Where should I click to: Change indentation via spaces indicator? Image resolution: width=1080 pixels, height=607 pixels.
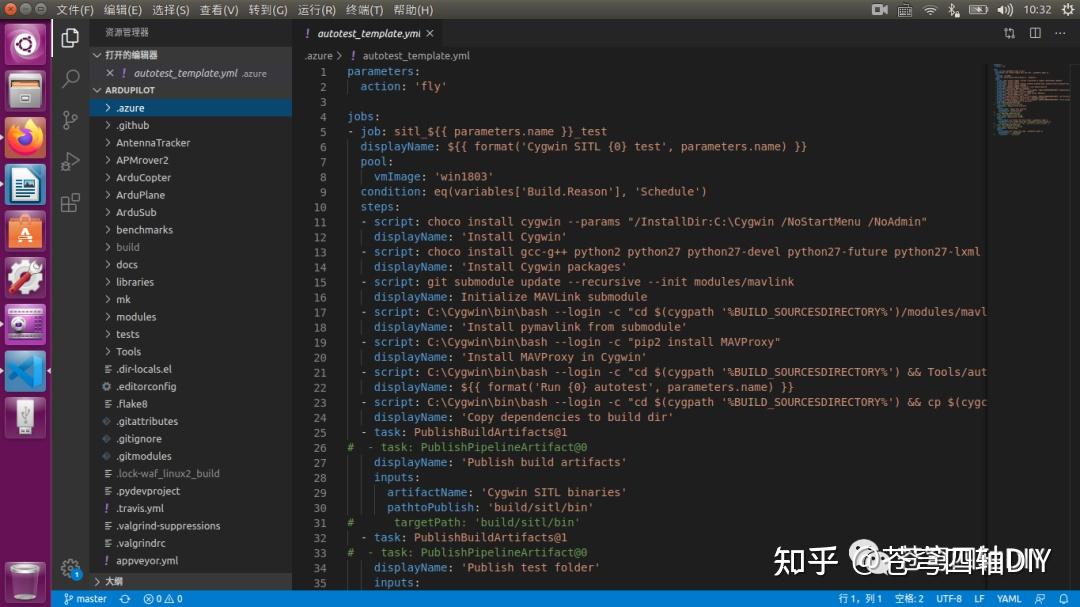908,599
